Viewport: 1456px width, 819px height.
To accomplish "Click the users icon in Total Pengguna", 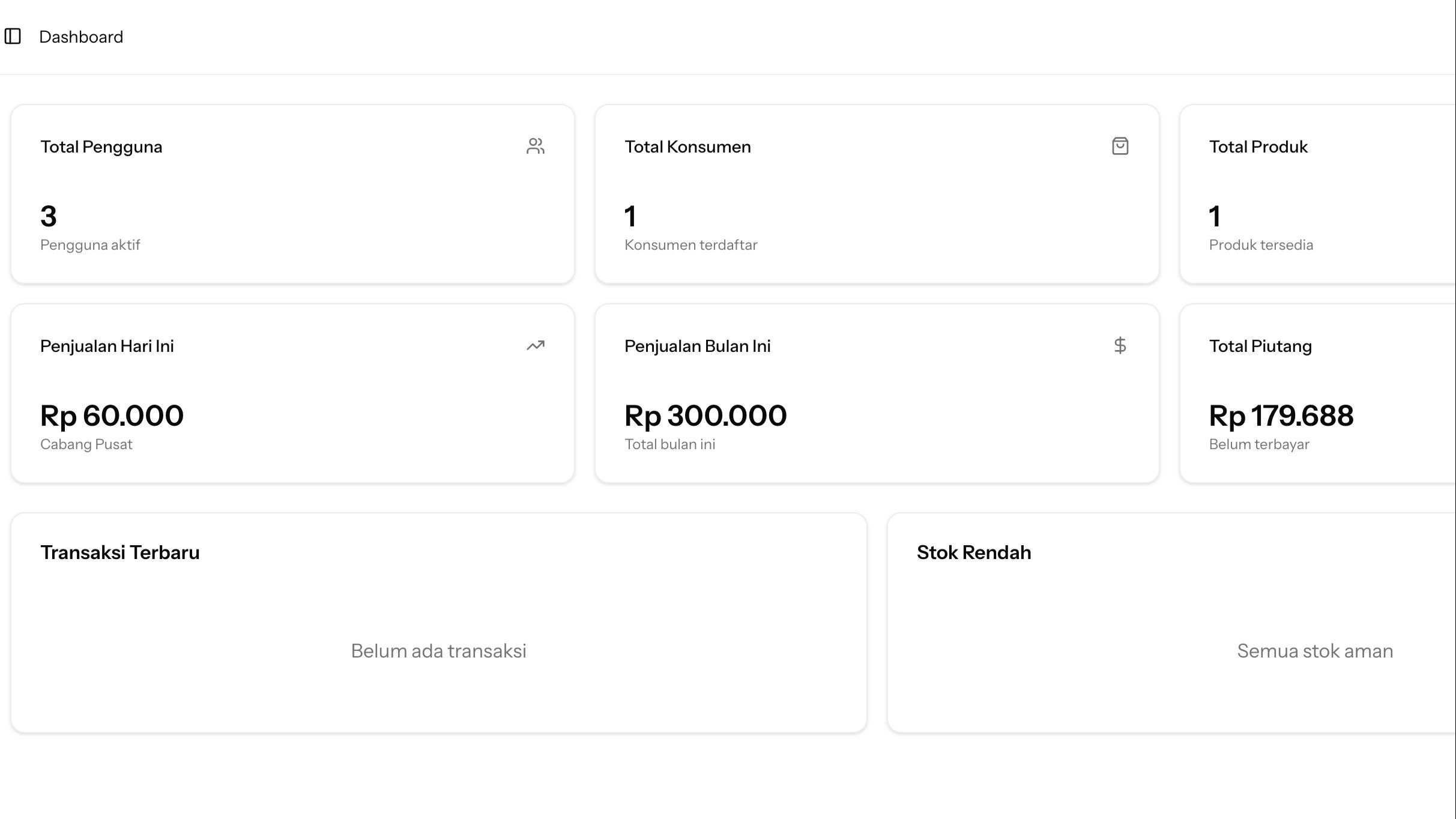I will tap(535, 147).
